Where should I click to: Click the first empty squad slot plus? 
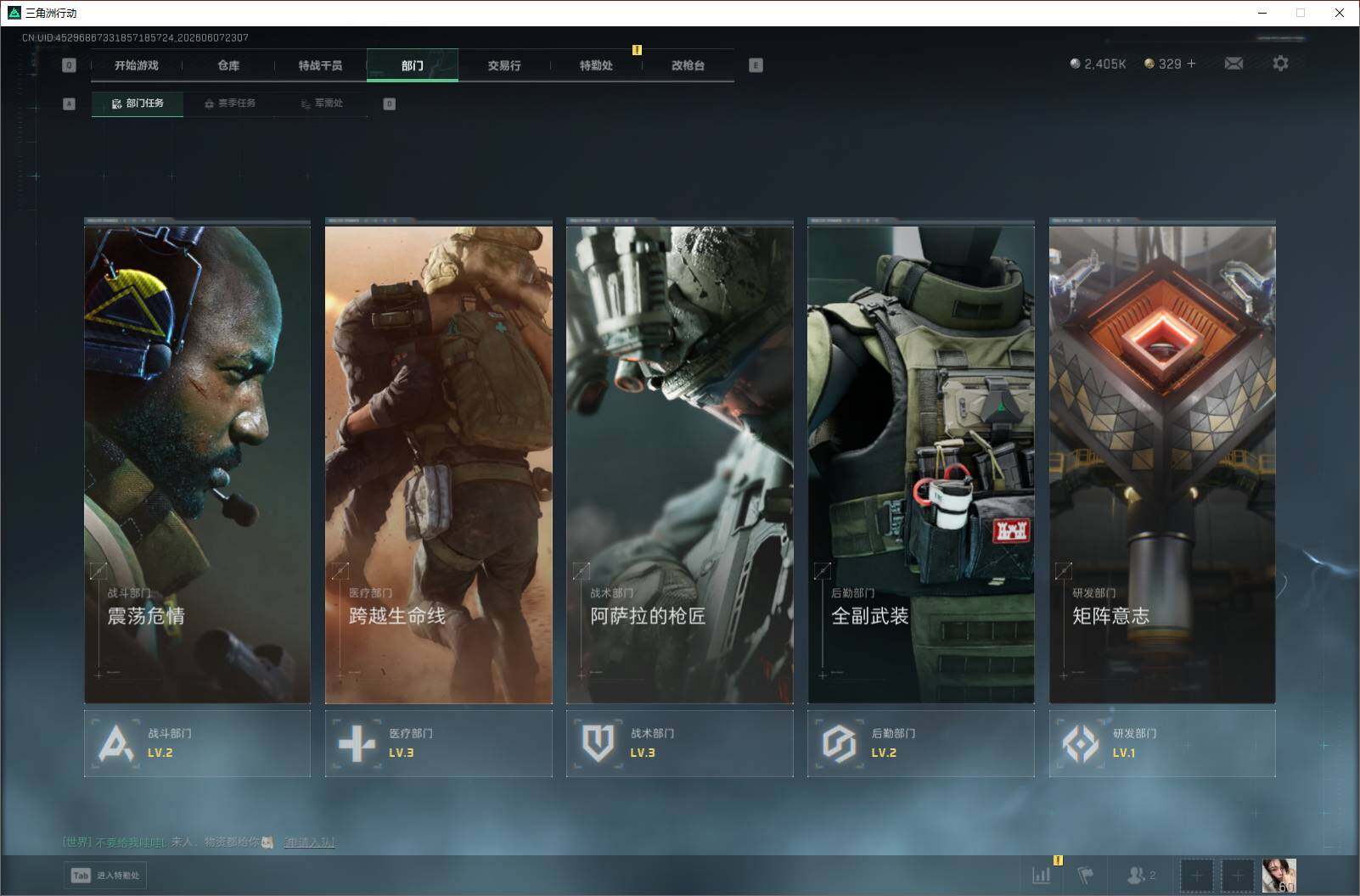coord(1197,876)
